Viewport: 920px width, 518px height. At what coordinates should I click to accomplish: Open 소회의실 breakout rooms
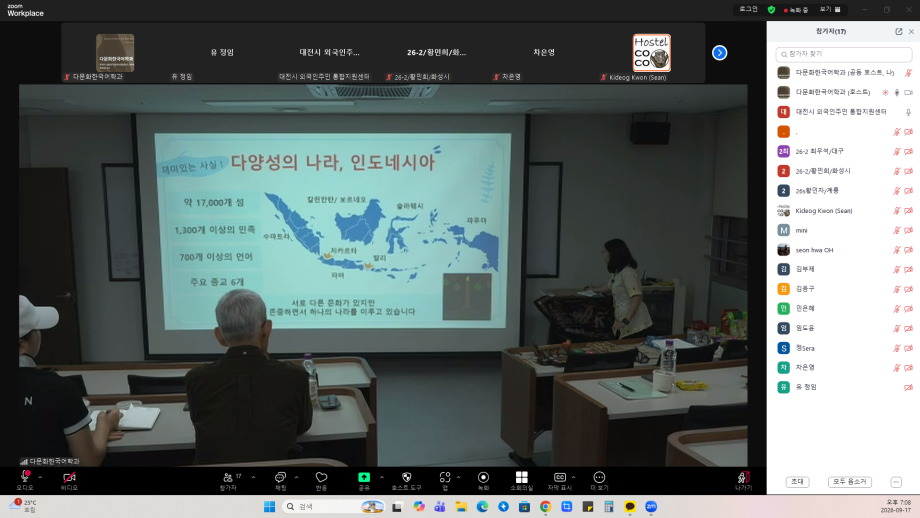point(521,480)
